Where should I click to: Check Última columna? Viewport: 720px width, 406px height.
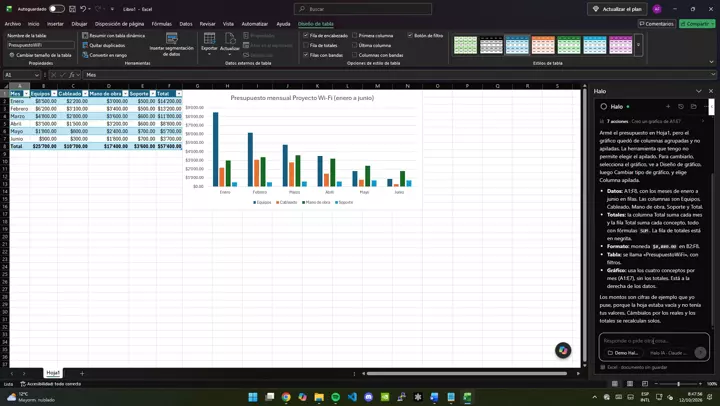pos(354,45)
